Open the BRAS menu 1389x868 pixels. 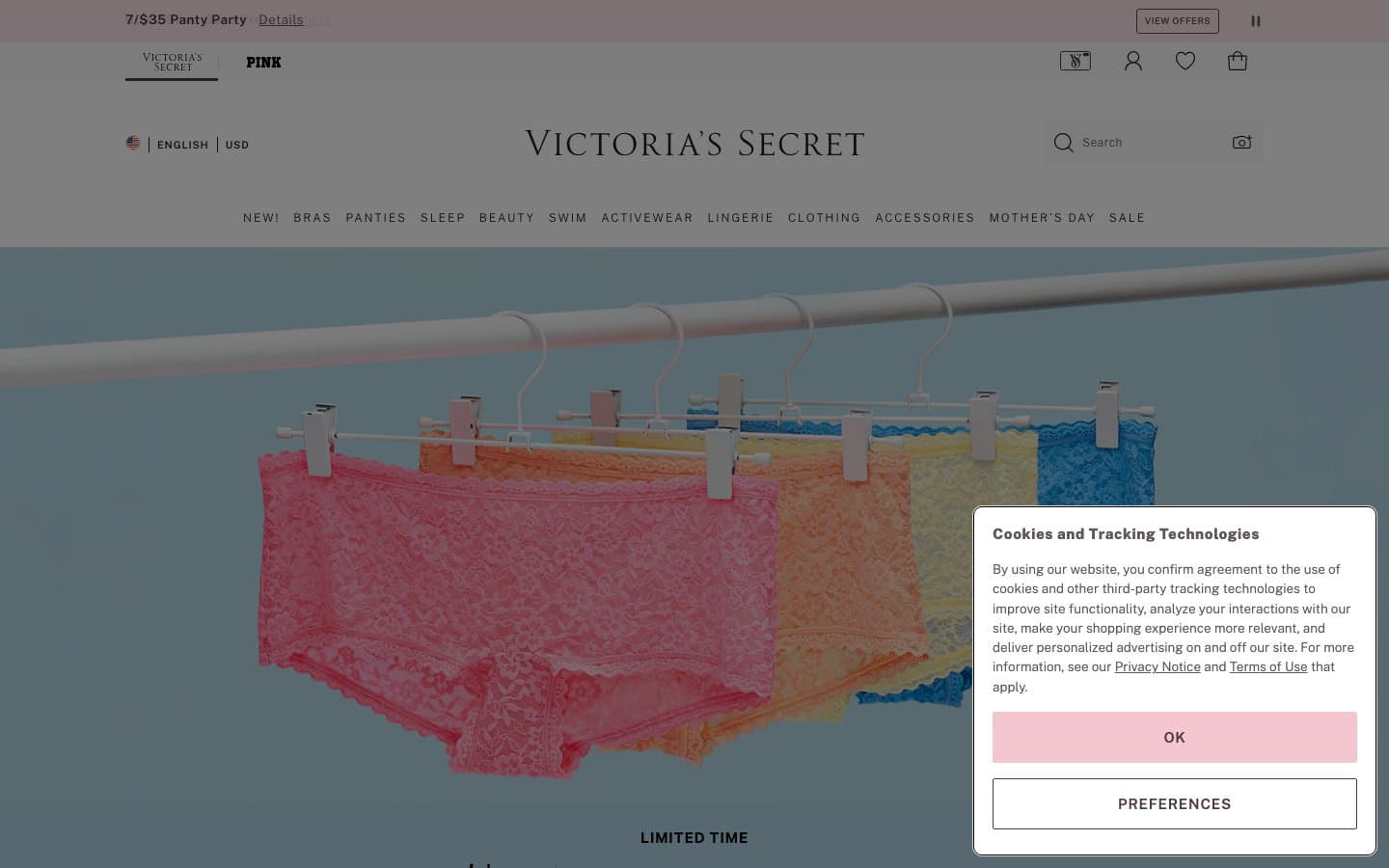coord(313,218)
